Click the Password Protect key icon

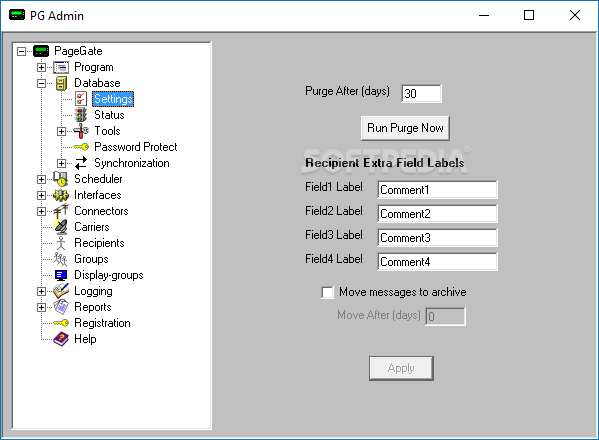click(81, 147)
